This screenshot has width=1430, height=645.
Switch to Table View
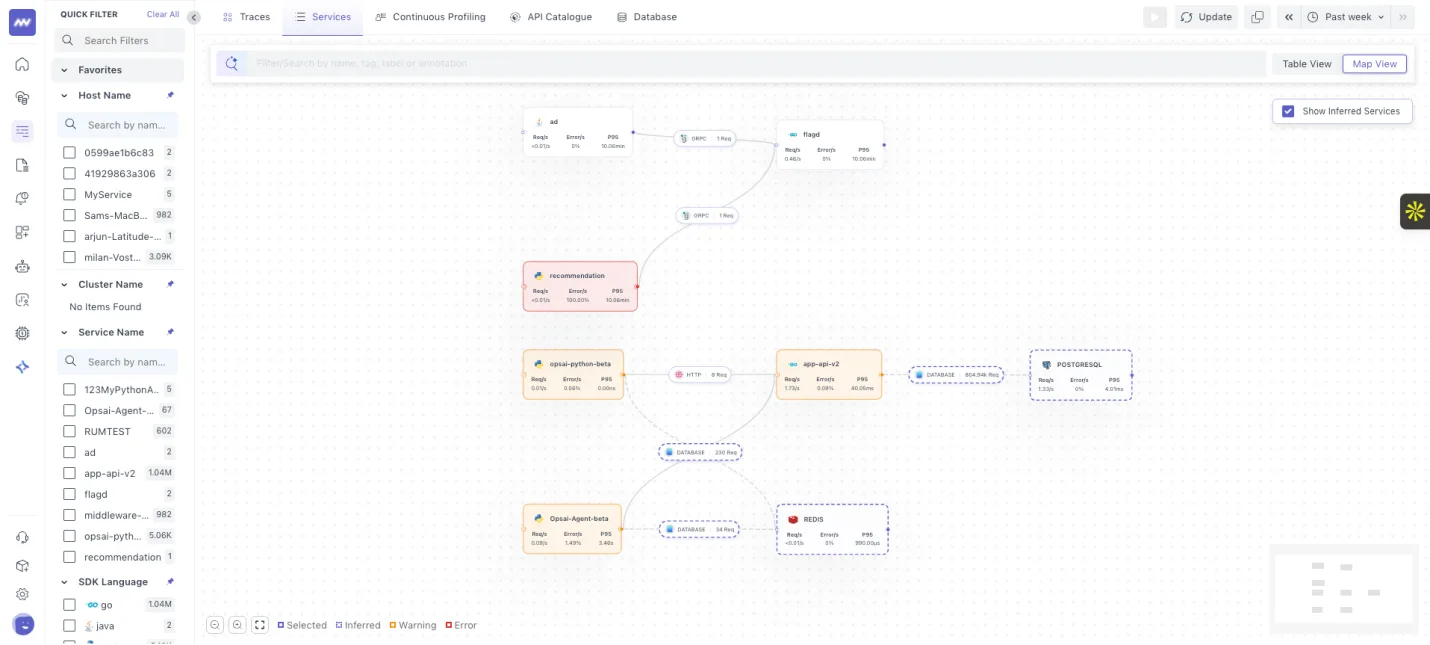tap(1307, 64)
